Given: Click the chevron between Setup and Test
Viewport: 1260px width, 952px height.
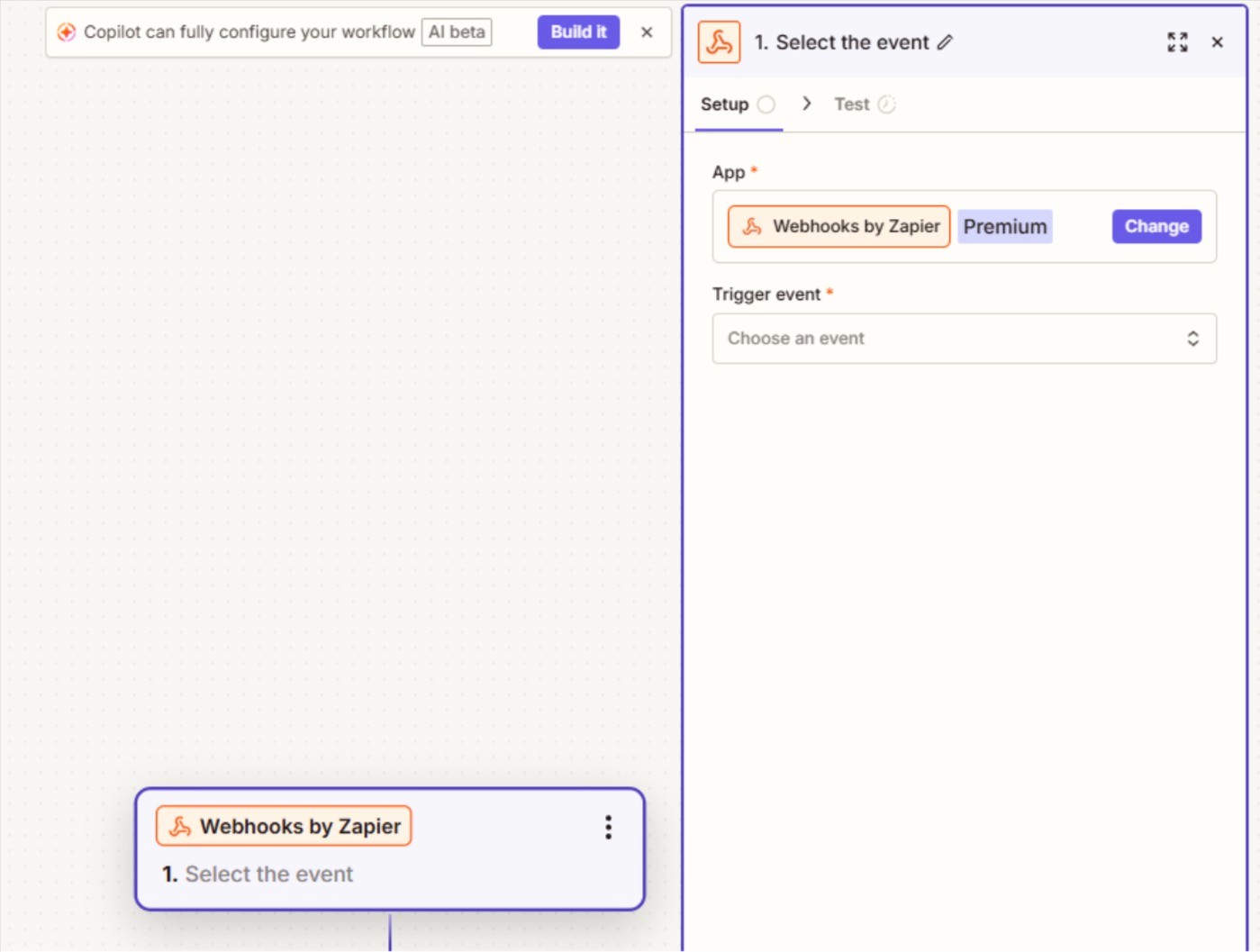Looking at the screenshot, I should (806, 104).
